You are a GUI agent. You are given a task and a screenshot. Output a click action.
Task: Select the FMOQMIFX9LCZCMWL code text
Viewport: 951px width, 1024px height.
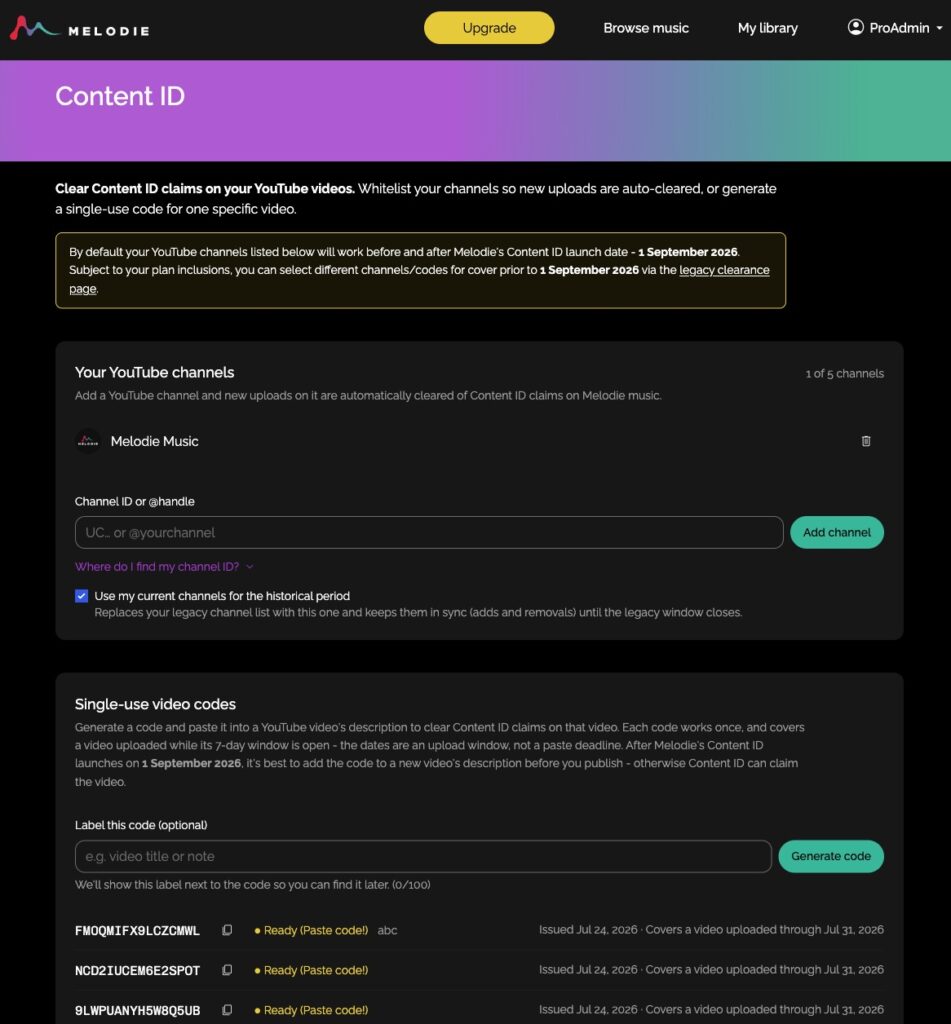point(137,930)
